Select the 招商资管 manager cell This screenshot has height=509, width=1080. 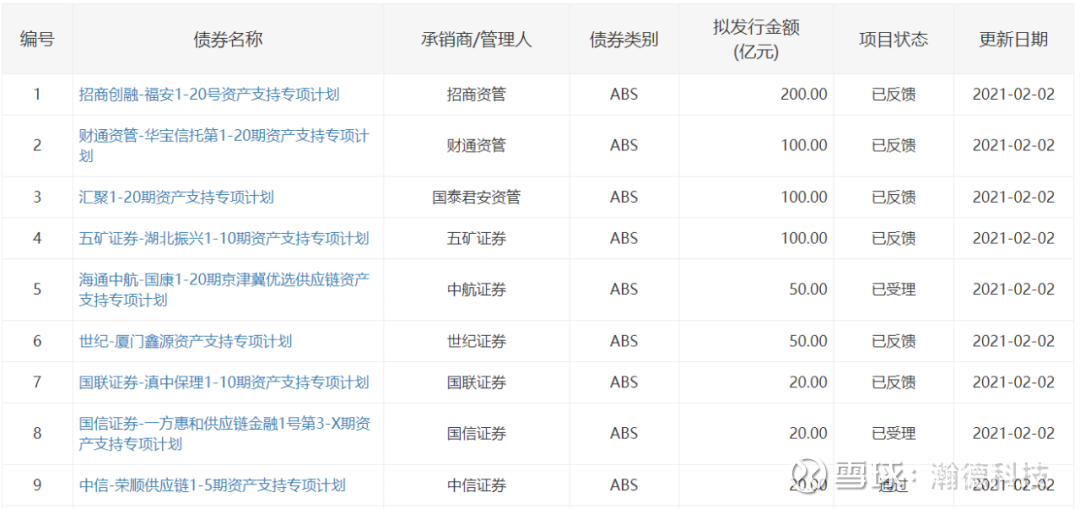[x=476, y=94]
